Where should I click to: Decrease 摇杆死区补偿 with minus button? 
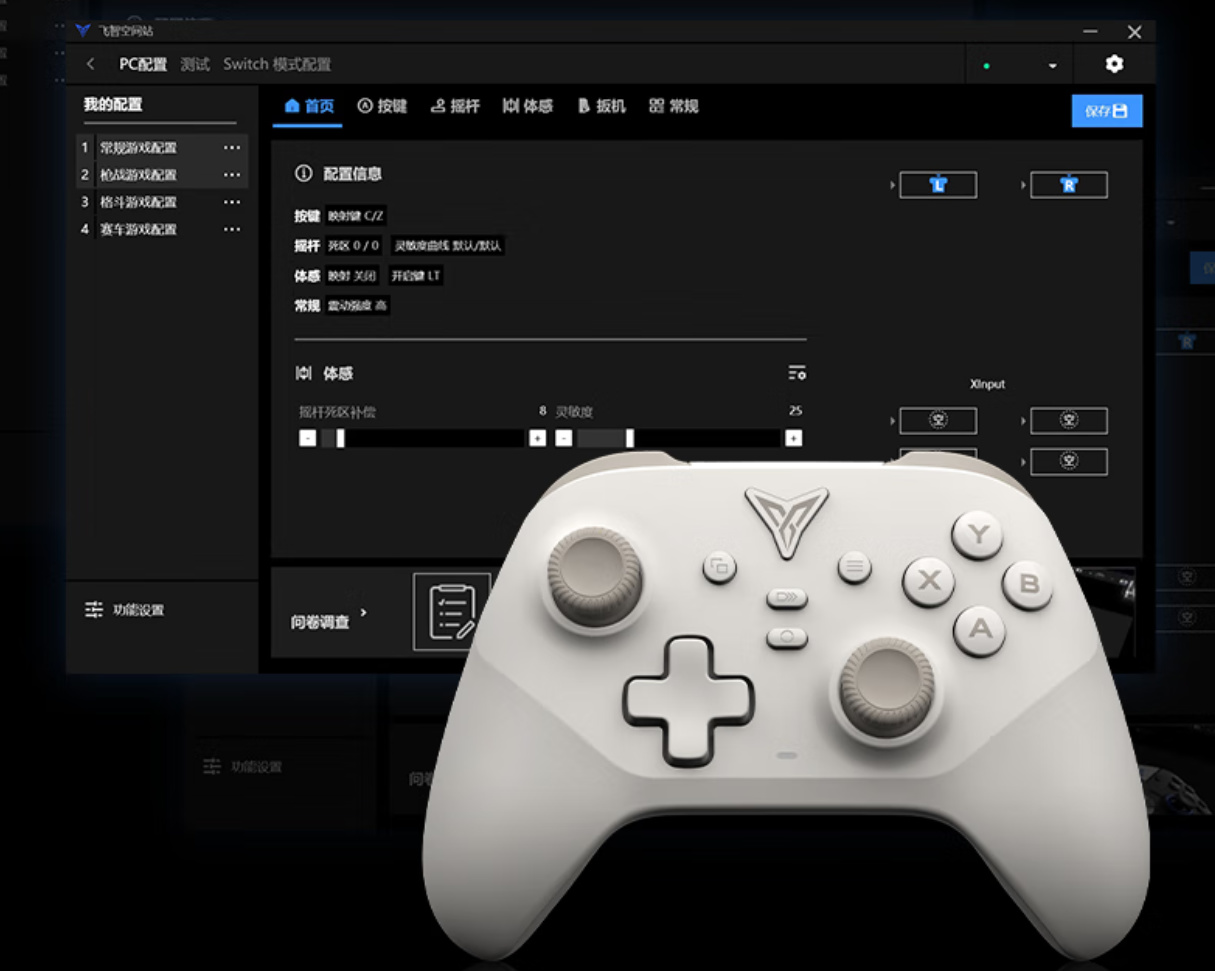(307, 438)
